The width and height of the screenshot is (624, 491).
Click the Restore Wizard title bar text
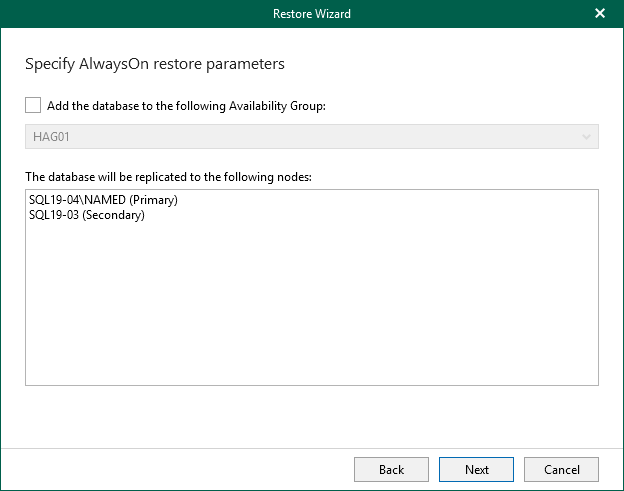coord(311,14)
